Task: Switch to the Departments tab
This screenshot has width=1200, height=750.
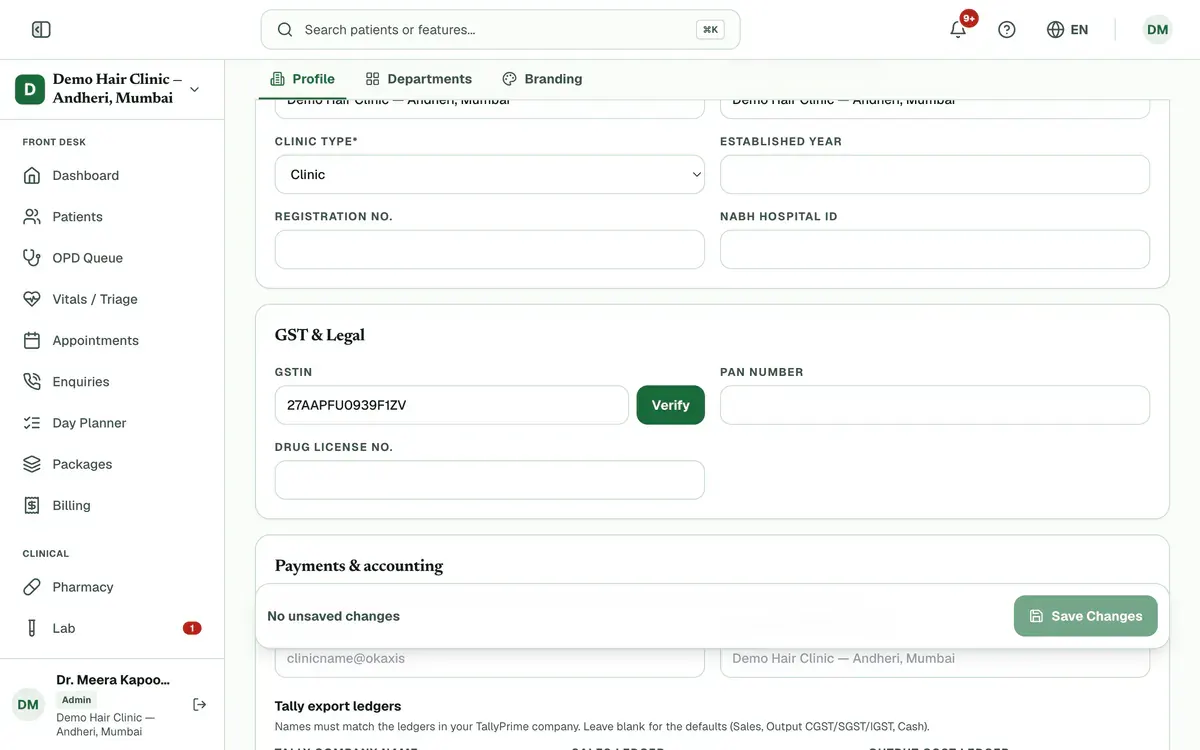Action: click(418, 79)
